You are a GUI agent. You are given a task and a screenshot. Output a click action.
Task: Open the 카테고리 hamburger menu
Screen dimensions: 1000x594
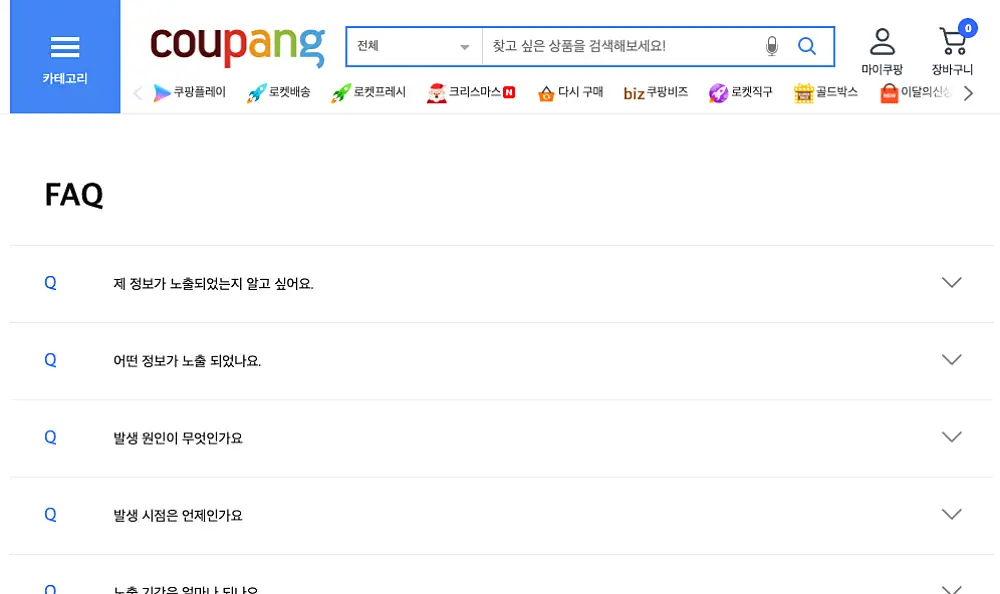pos(64,45)
